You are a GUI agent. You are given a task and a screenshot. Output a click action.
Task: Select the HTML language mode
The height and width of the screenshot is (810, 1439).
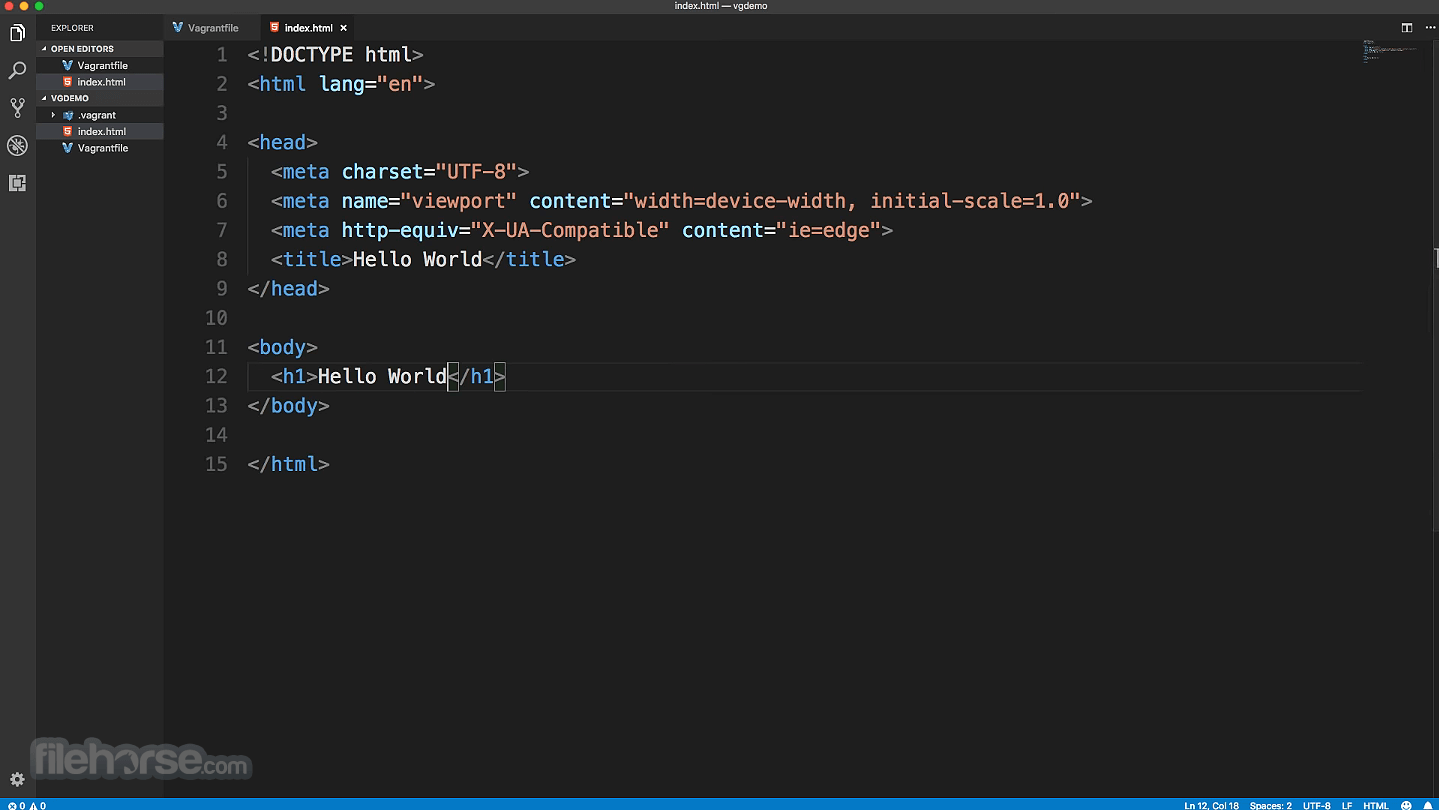1376,805
